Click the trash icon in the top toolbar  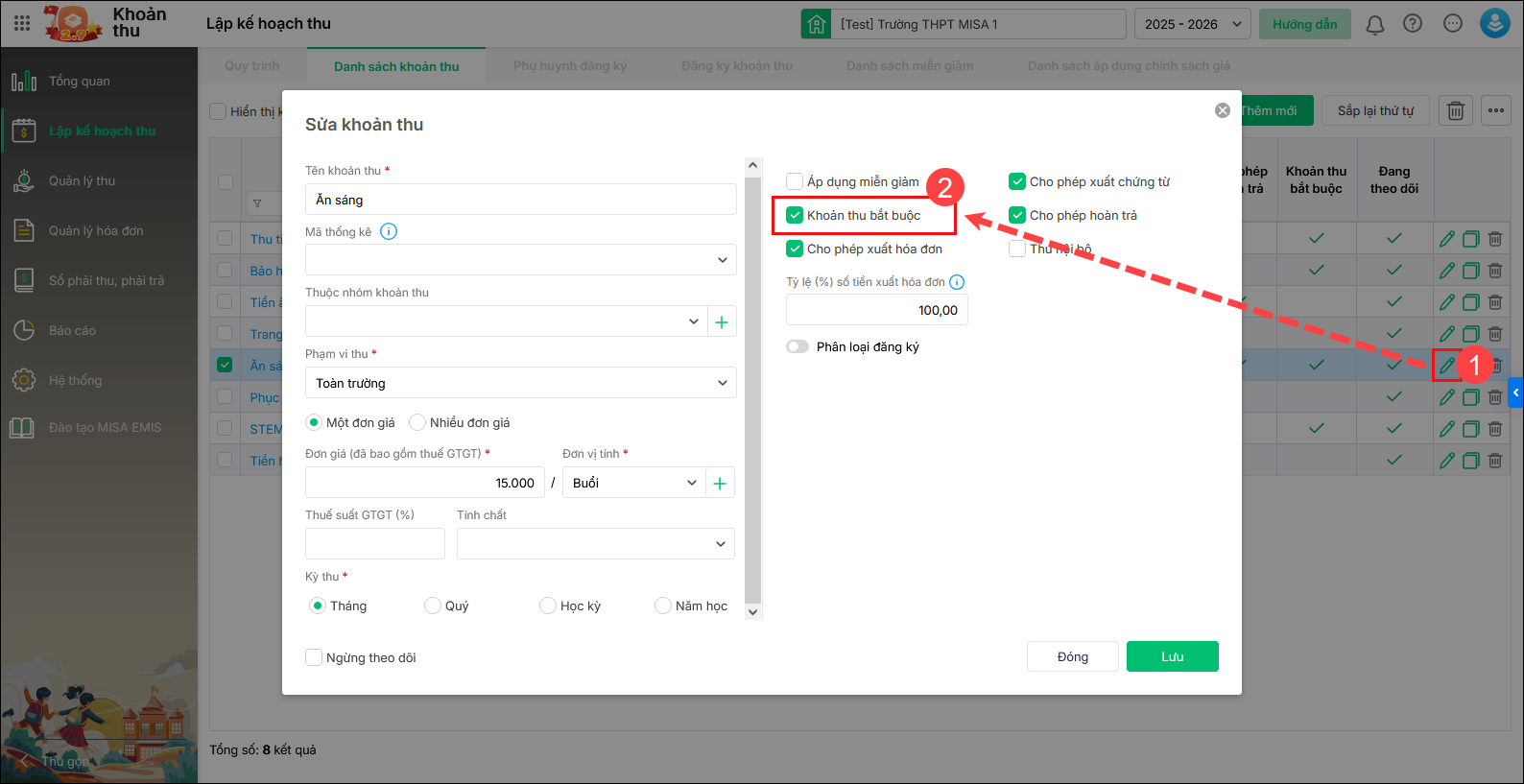(1455, 110)
